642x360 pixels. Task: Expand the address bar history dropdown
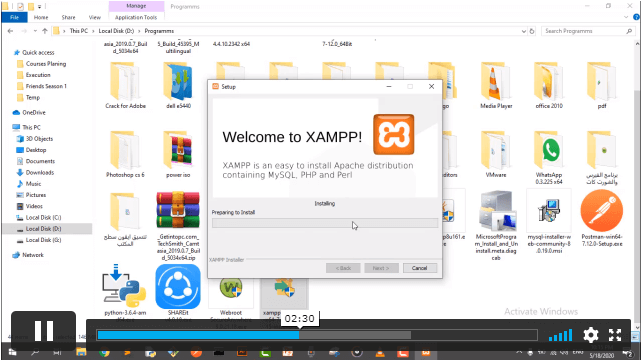tap(523, 31)
